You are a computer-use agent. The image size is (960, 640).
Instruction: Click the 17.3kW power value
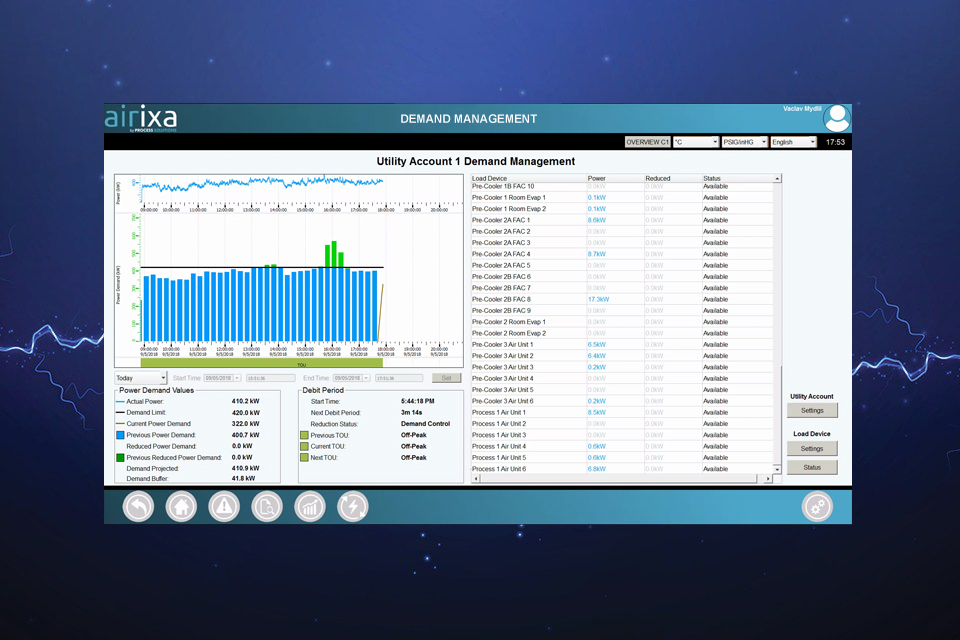coord(598,299)
